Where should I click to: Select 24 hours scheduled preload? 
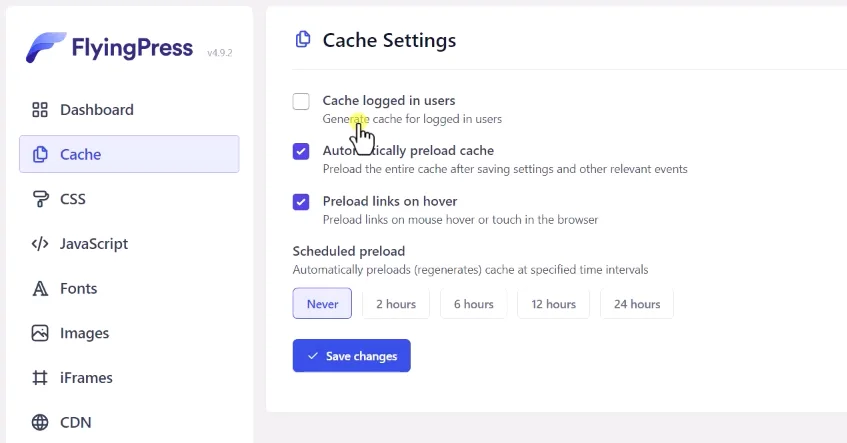637,304
